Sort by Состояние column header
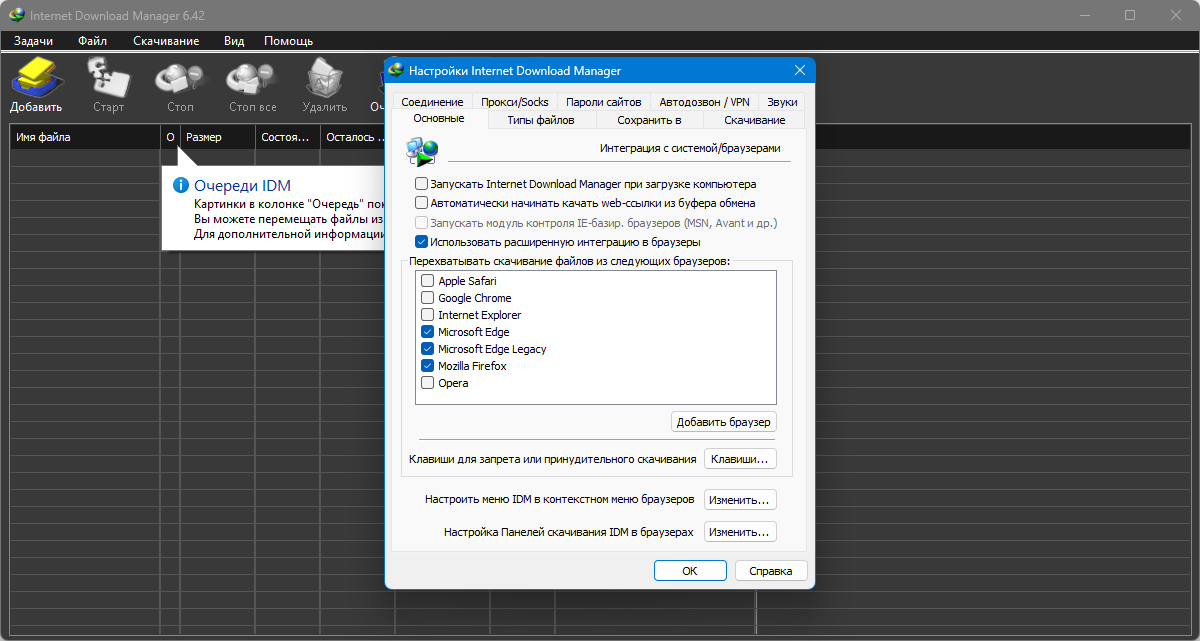Viewport: 1200px width, 641px height. tap(288, 137)
